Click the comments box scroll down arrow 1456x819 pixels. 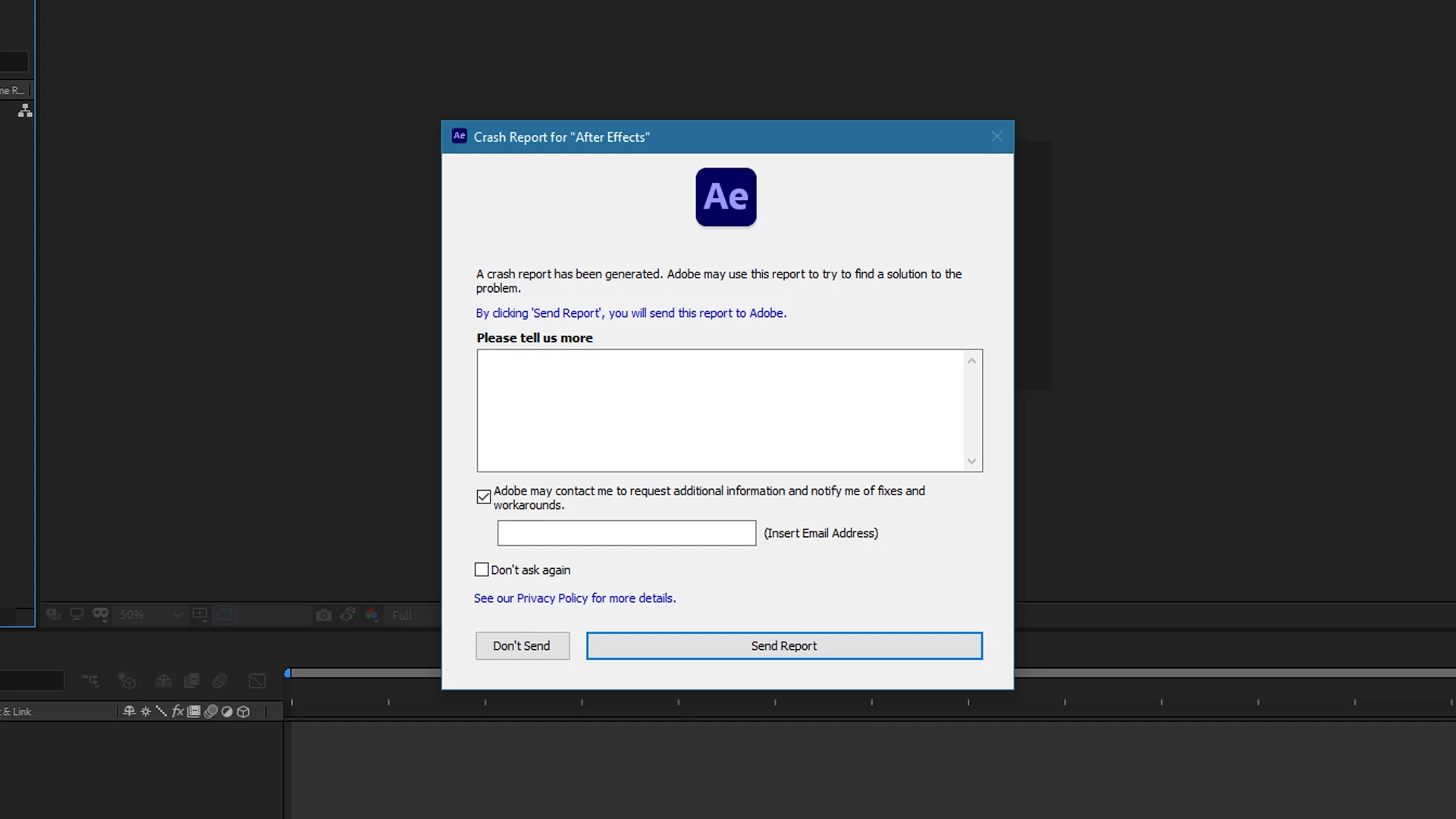coord(971,462)
